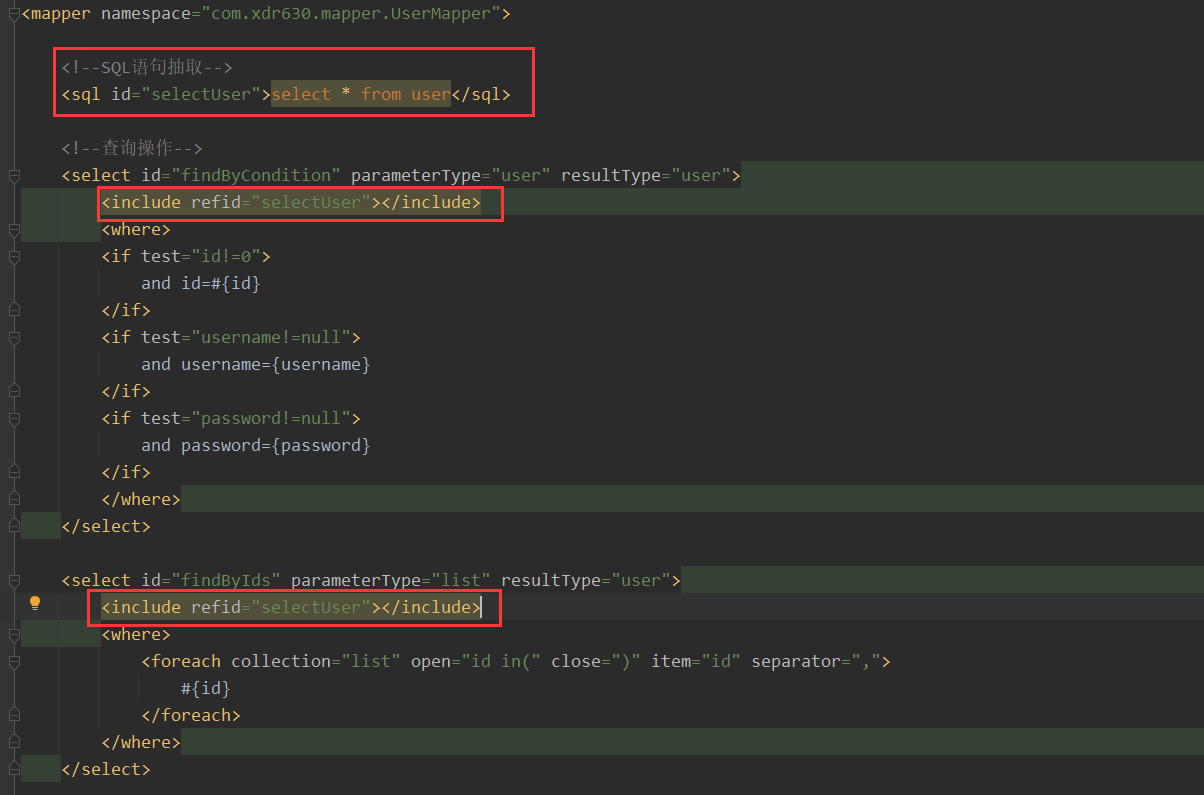Click the collection="list" attribute
This screenshot has width=1204, height=795.
point(316,661)
